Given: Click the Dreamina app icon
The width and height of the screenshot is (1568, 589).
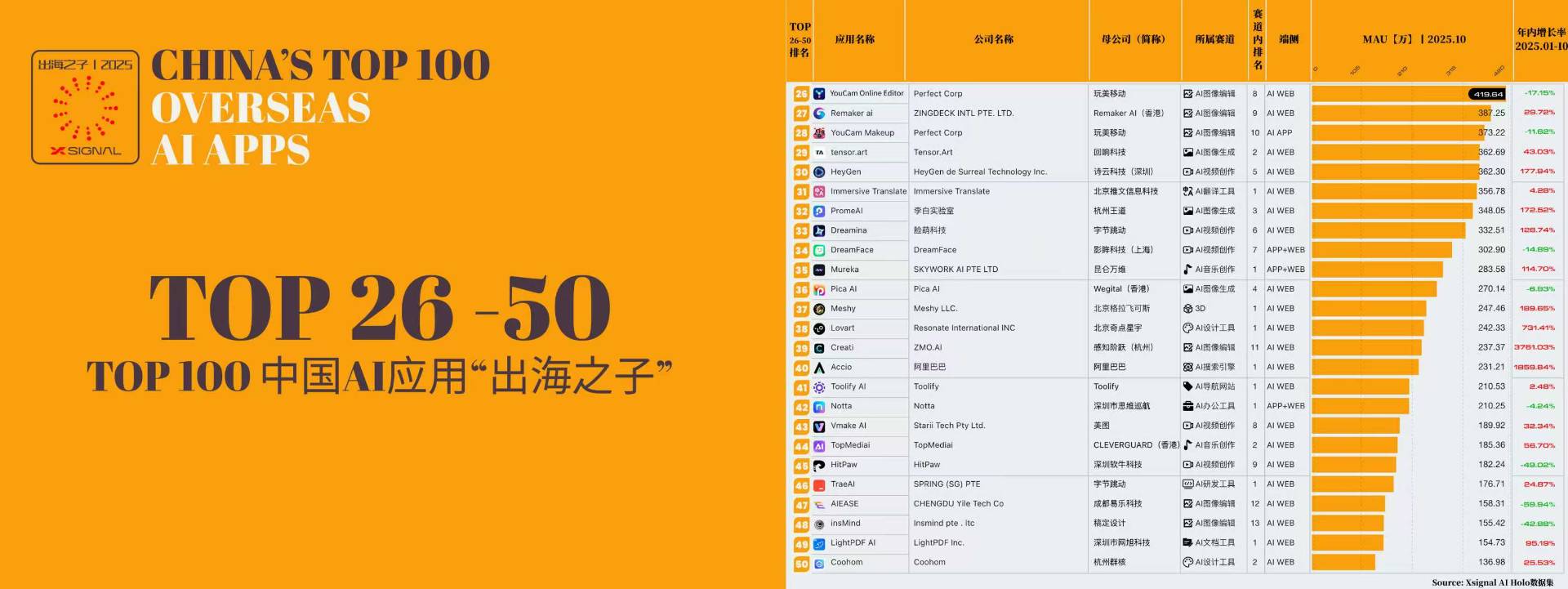Looking at the screenshot, I should tap(819, 230).
